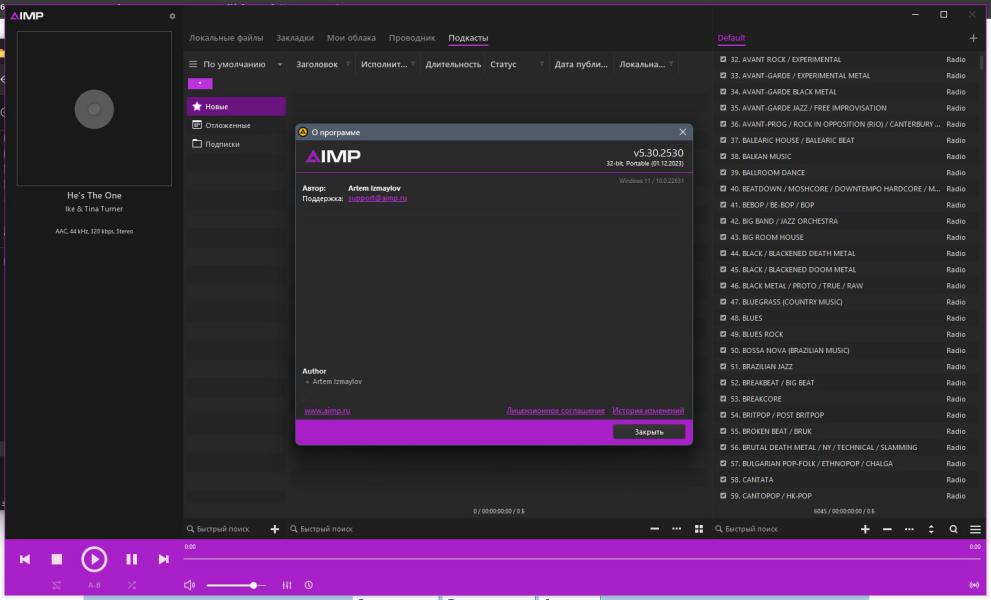Click the podcast list quick search field
The image size is (991, 600).
click(465, 529)
